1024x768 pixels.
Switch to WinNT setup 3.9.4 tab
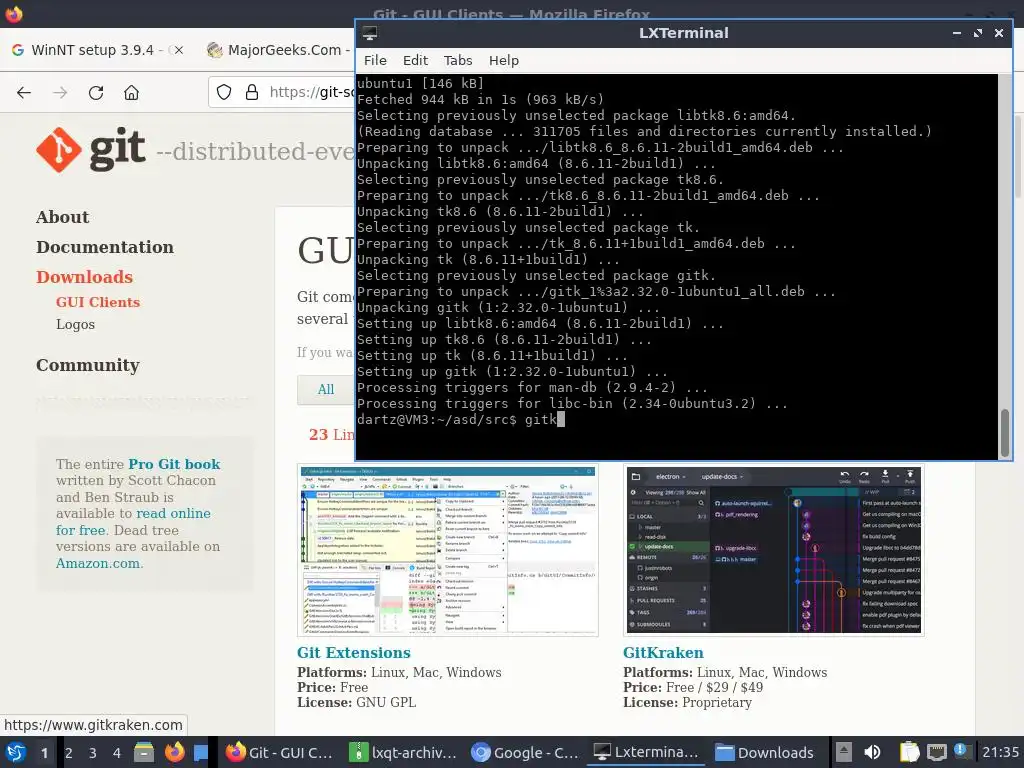(91, 50)
